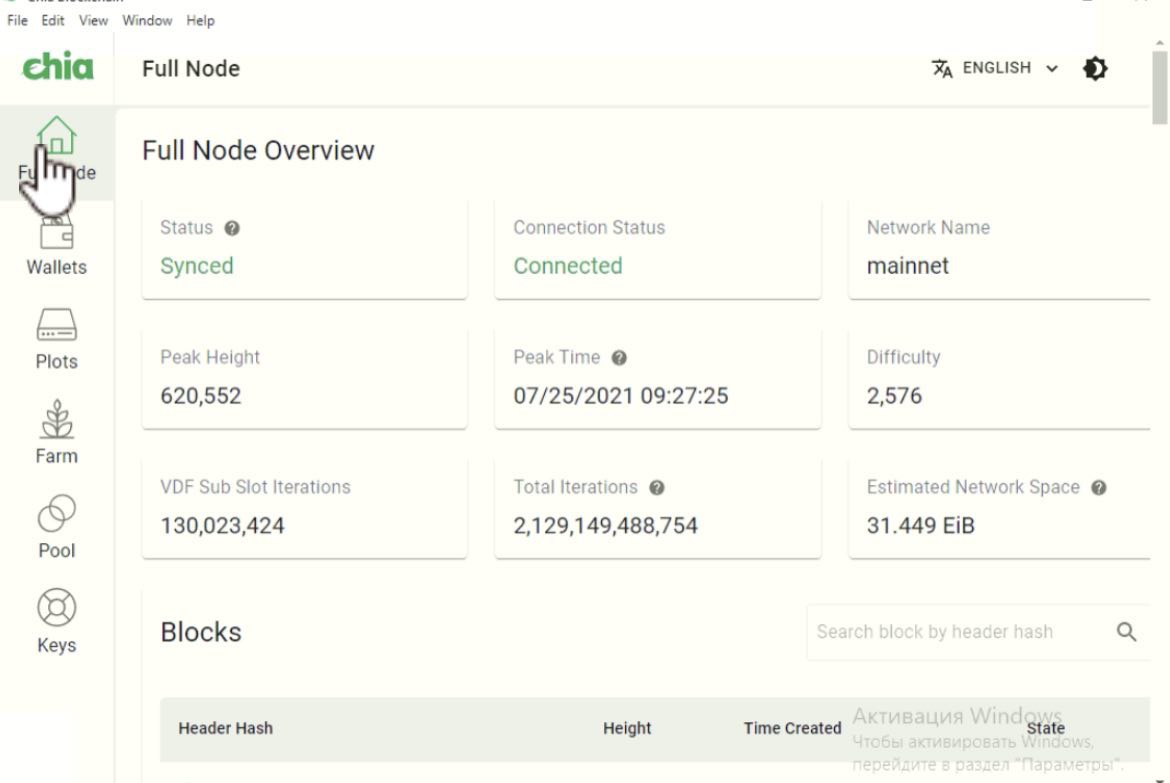Show help for Peak Time
Screen dimensions: 1170x783
[619, 358]
